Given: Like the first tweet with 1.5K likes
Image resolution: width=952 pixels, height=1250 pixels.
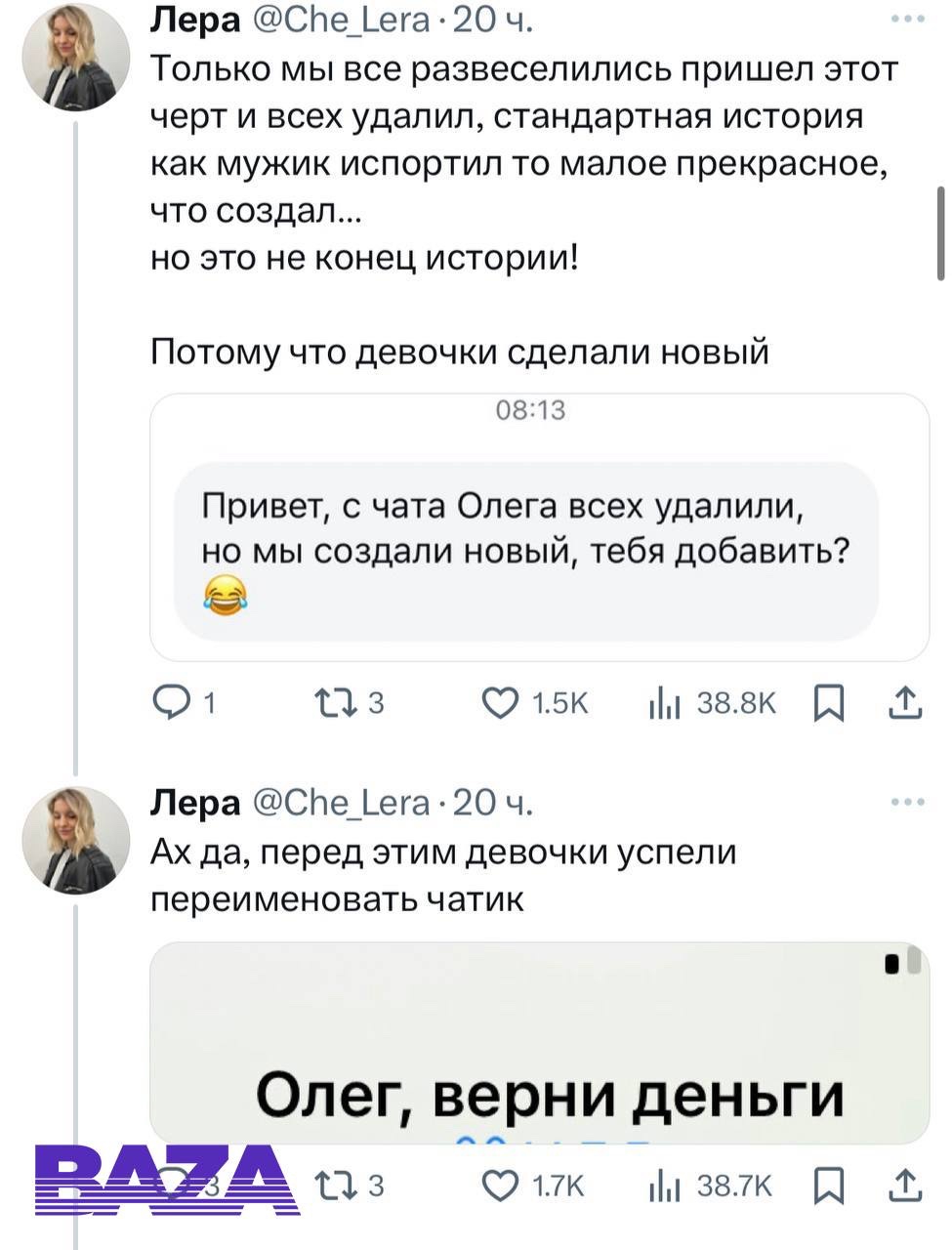Looking at the screenshot, I should (x=502, y=702).
